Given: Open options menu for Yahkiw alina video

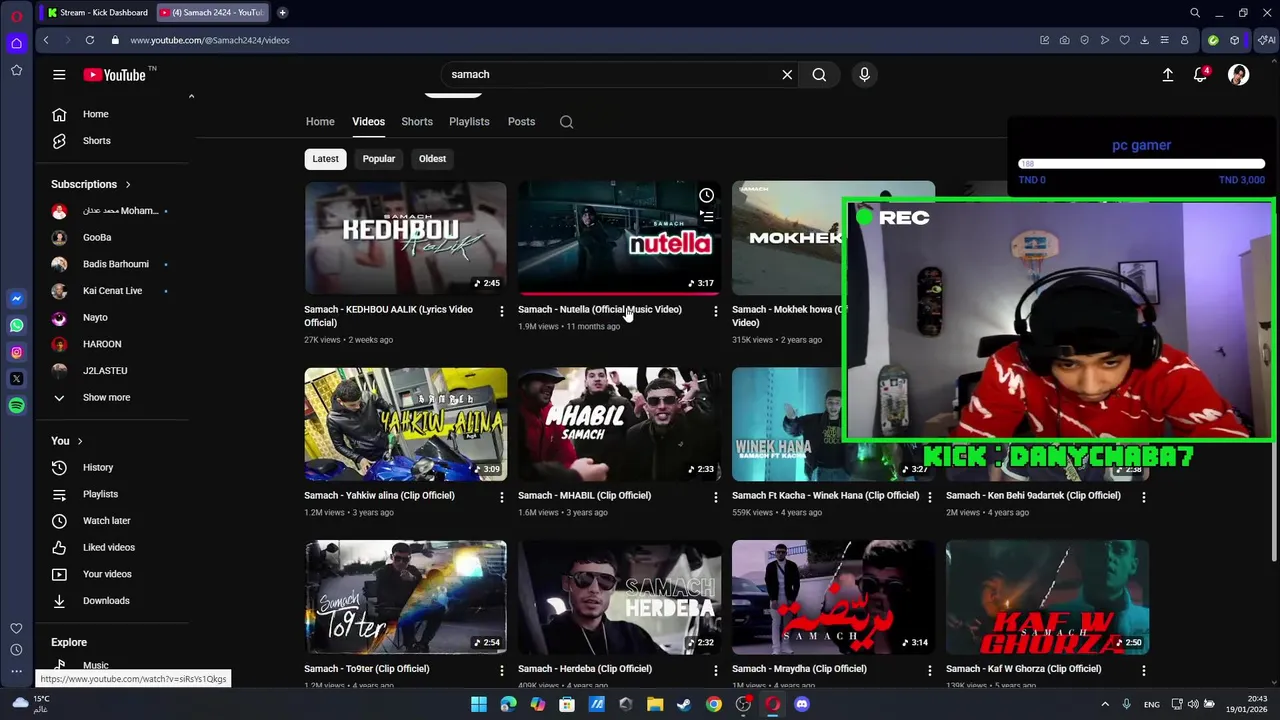Looking at the screenshot, I should tap(502, 497).
